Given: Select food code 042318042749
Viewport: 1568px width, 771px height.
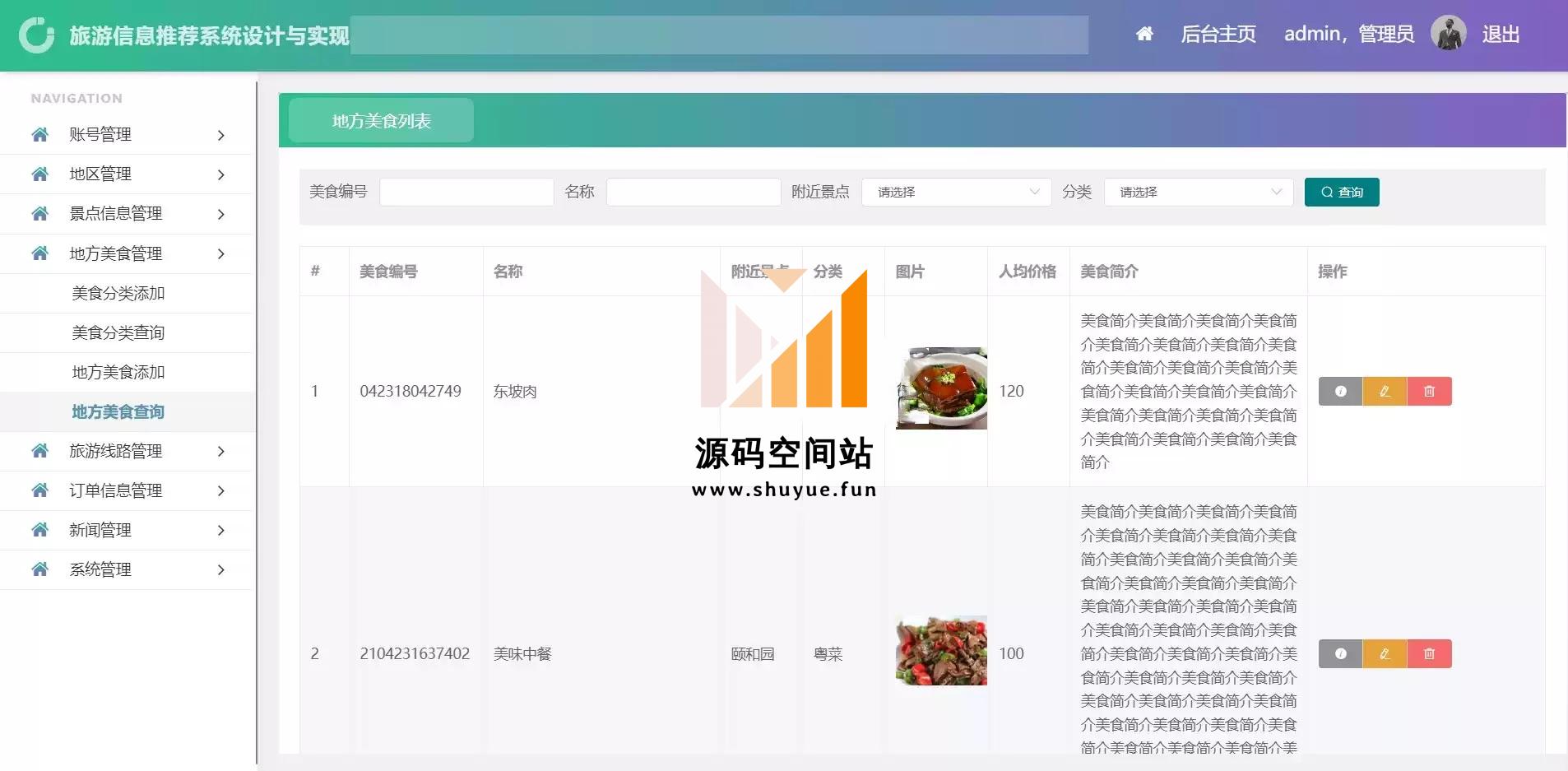Looking at the screenshot, I should 411,392.
